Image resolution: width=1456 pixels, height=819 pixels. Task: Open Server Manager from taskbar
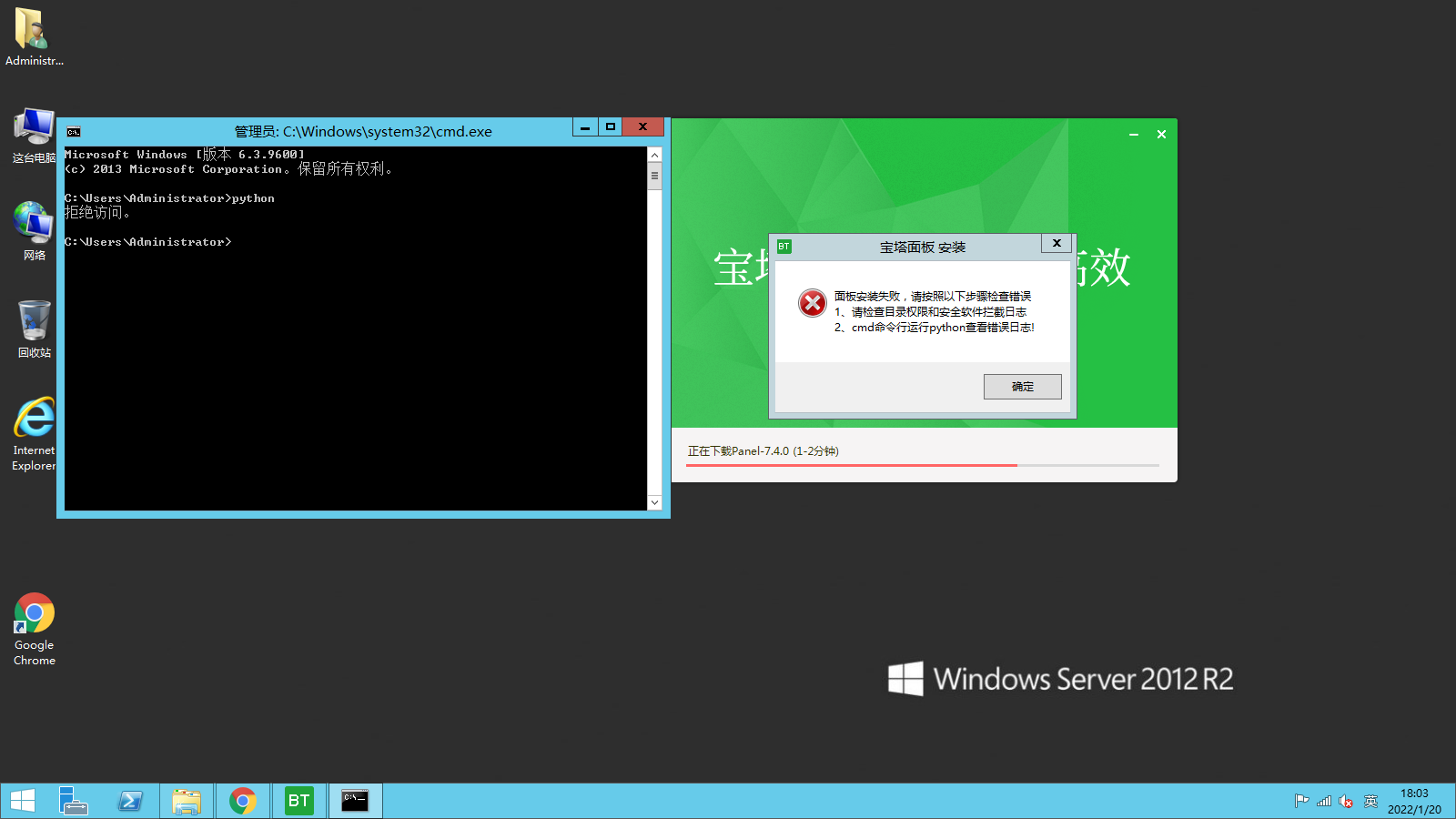(x=74, y=801)
